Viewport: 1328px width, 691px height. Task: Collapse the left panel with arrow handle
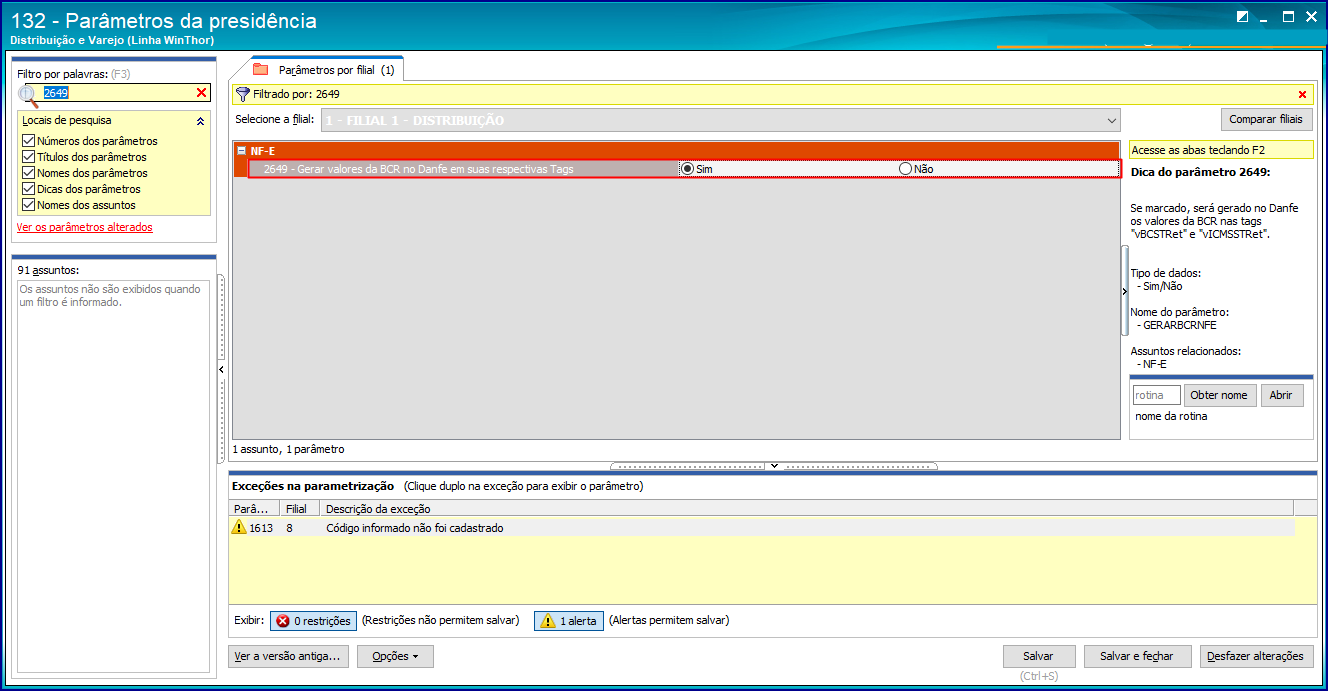(x=221, y=370)
